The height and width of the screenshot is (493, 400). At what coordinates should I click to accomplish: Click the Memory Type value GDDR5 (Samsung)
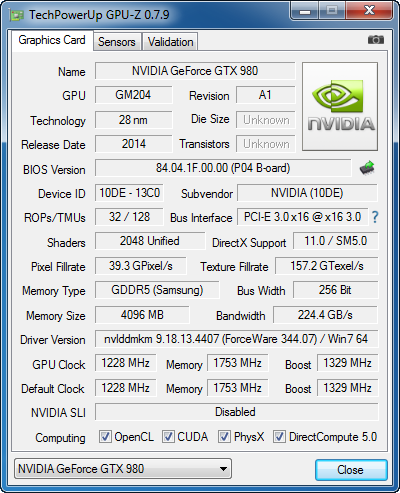coord(157,290)
